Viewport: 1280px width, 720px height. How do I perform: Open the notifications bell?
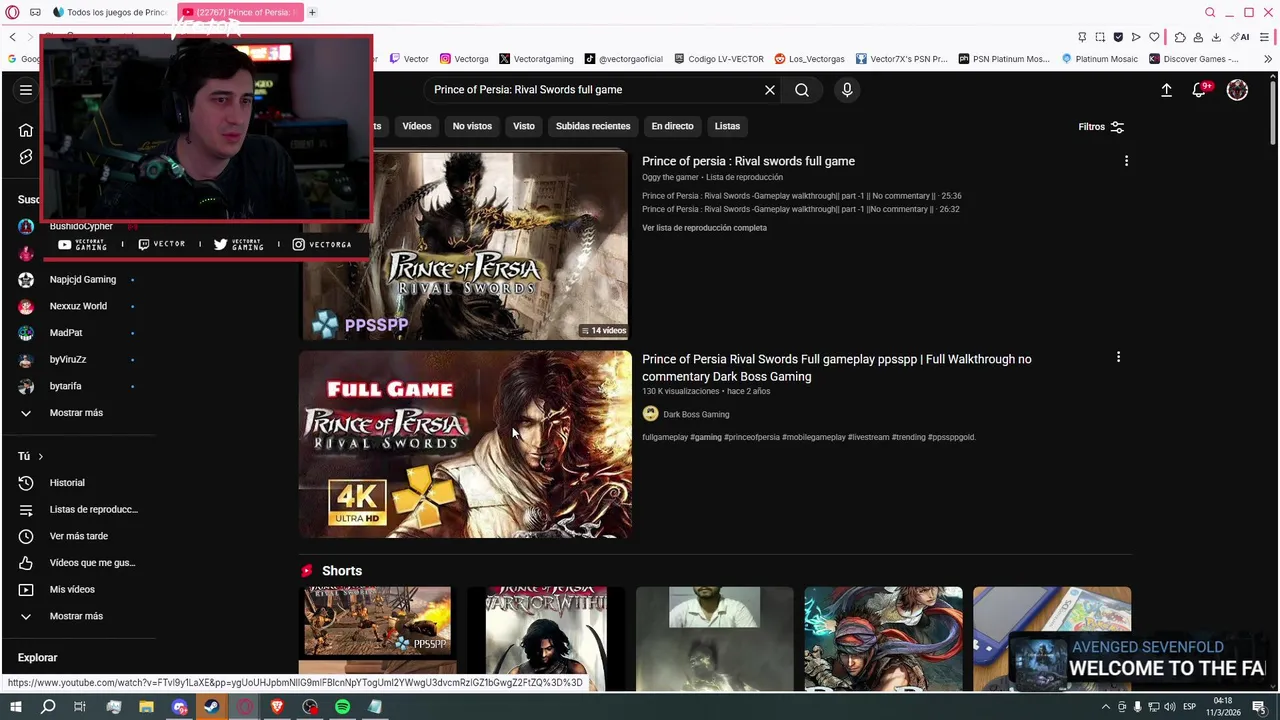(x=1199, y=90)
